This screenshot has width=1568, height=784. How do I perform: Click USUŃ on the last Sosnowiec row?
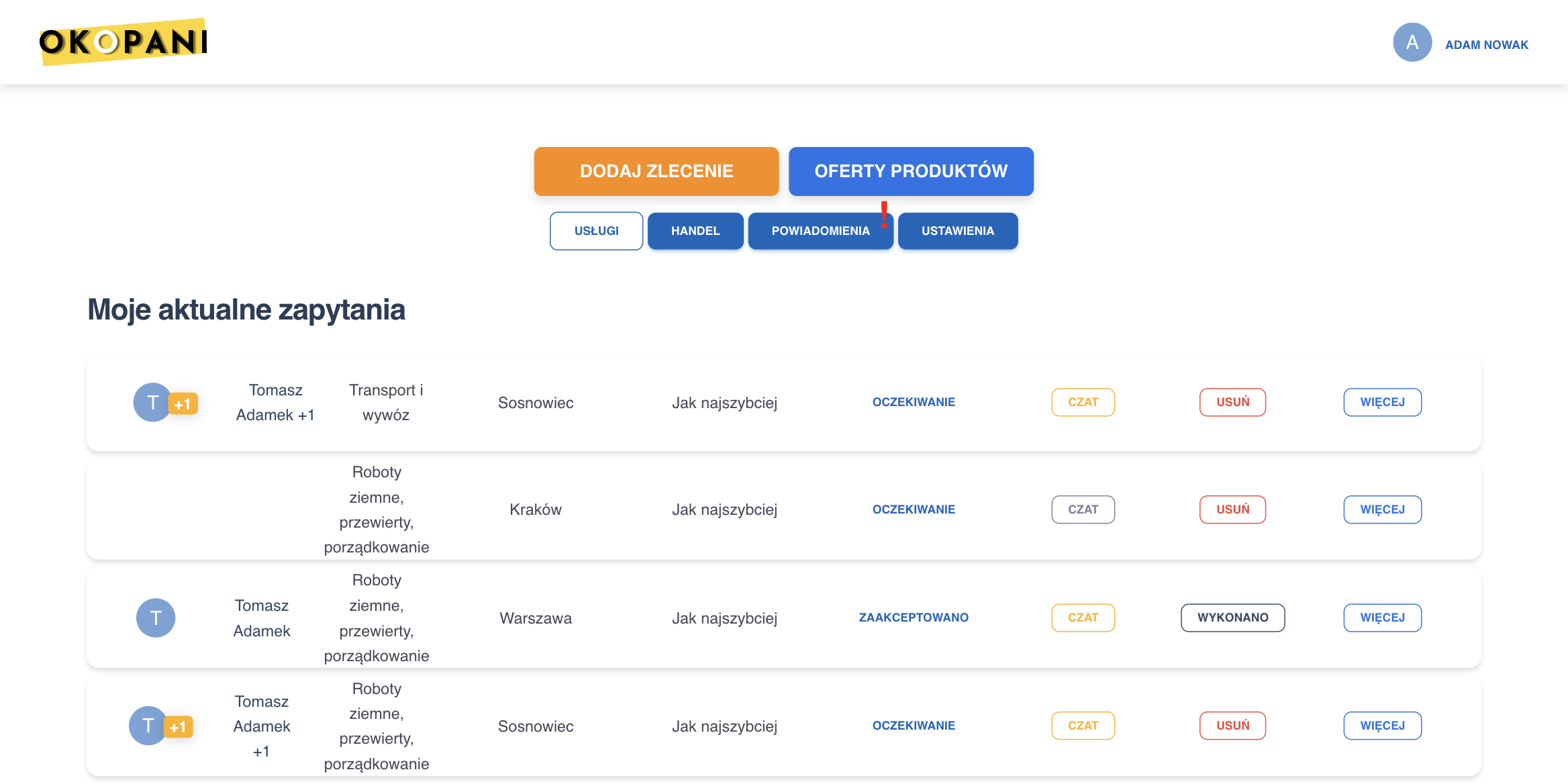(1232, 726)
